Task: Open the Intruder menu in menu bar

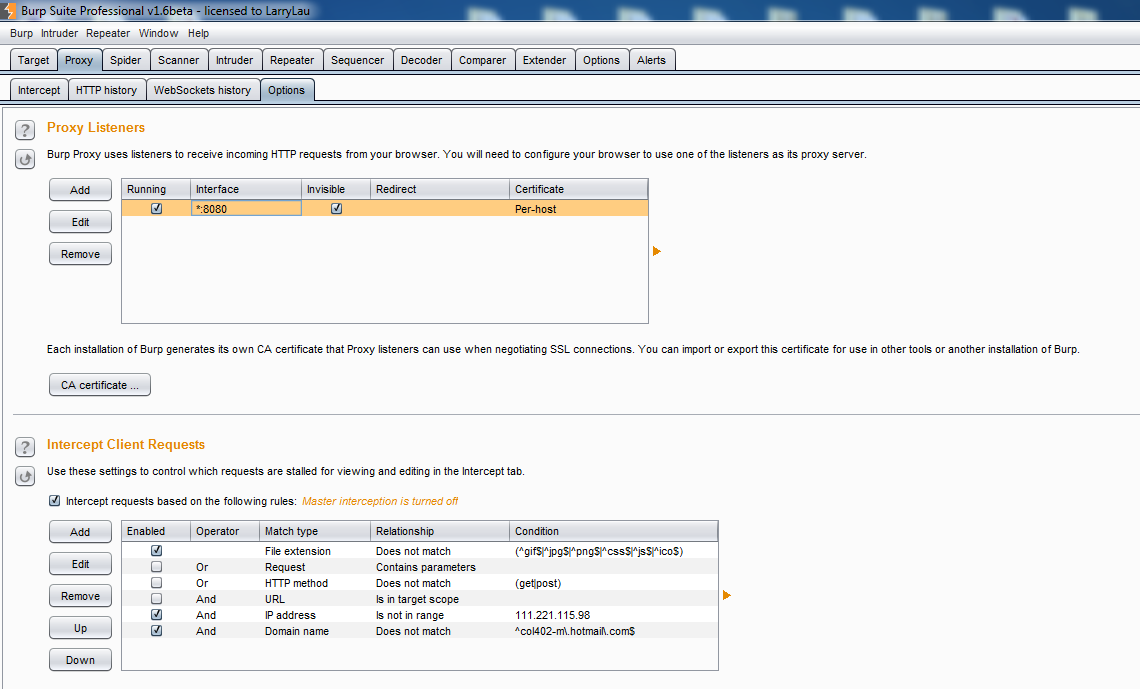Action: click(x=59, y=33)
